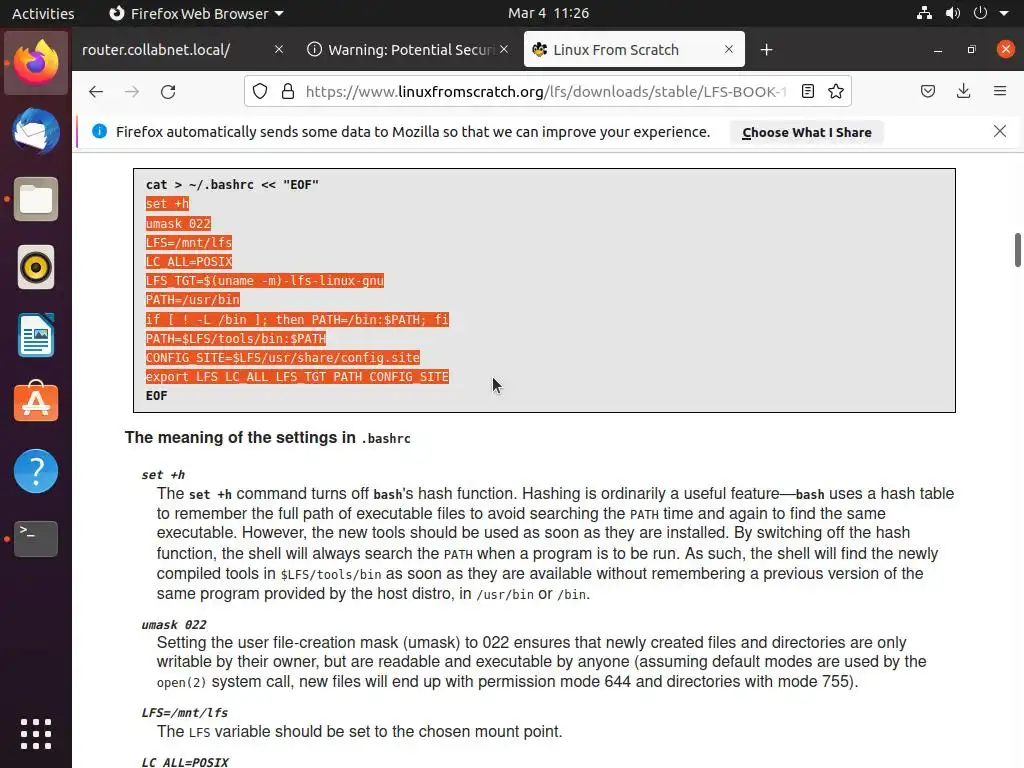Go back to the previous page
Viewport: 1024px width, 768px height.
point(96,91)
